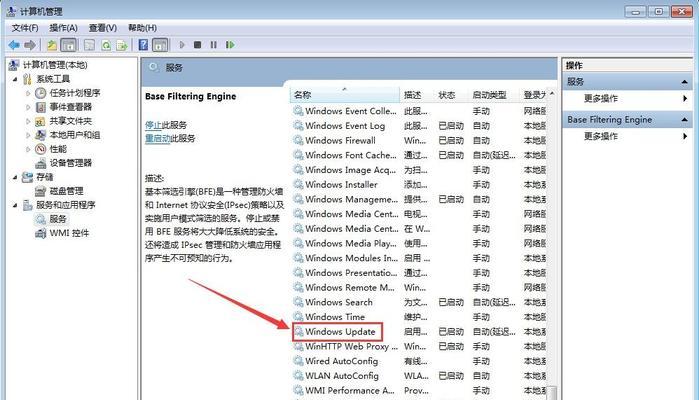Sort by the 描述 column header
Screen dimensions: 699x400
pyautogui.click(x=417, y=95)
